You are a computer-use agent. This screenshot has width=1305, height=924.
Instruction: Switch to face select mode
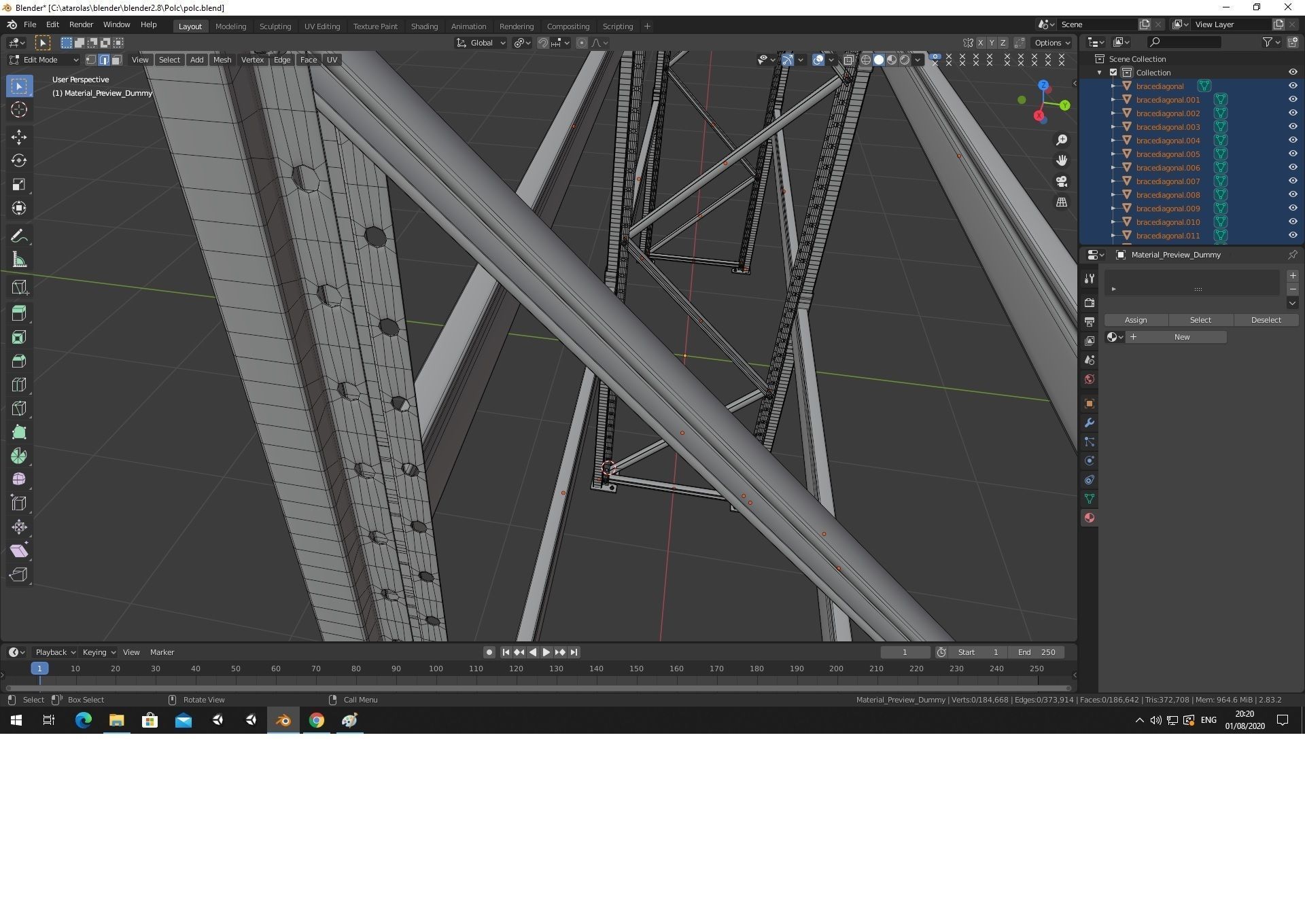(x=116, y=60)
